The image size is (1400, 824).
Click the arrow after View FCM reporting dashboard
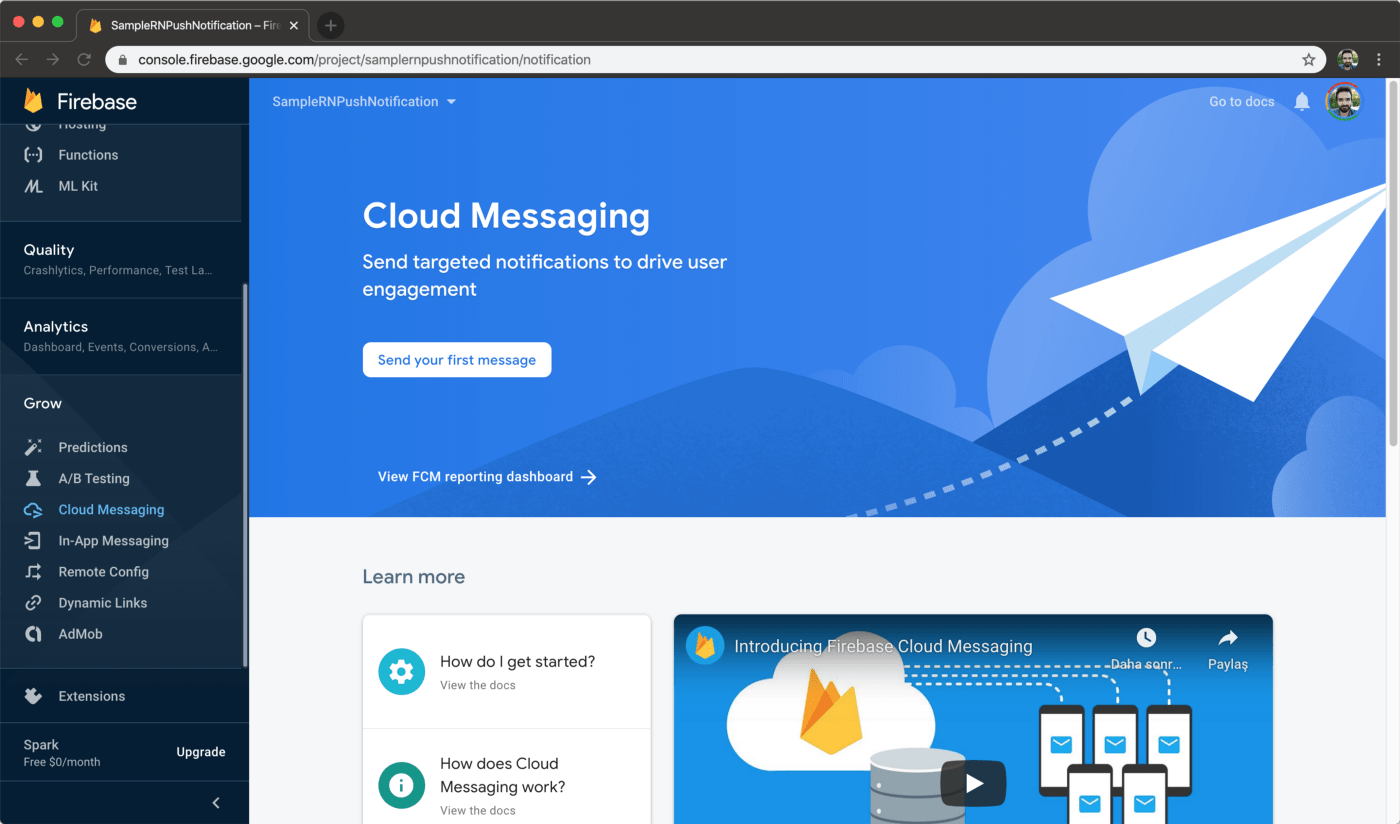(589, 477)
